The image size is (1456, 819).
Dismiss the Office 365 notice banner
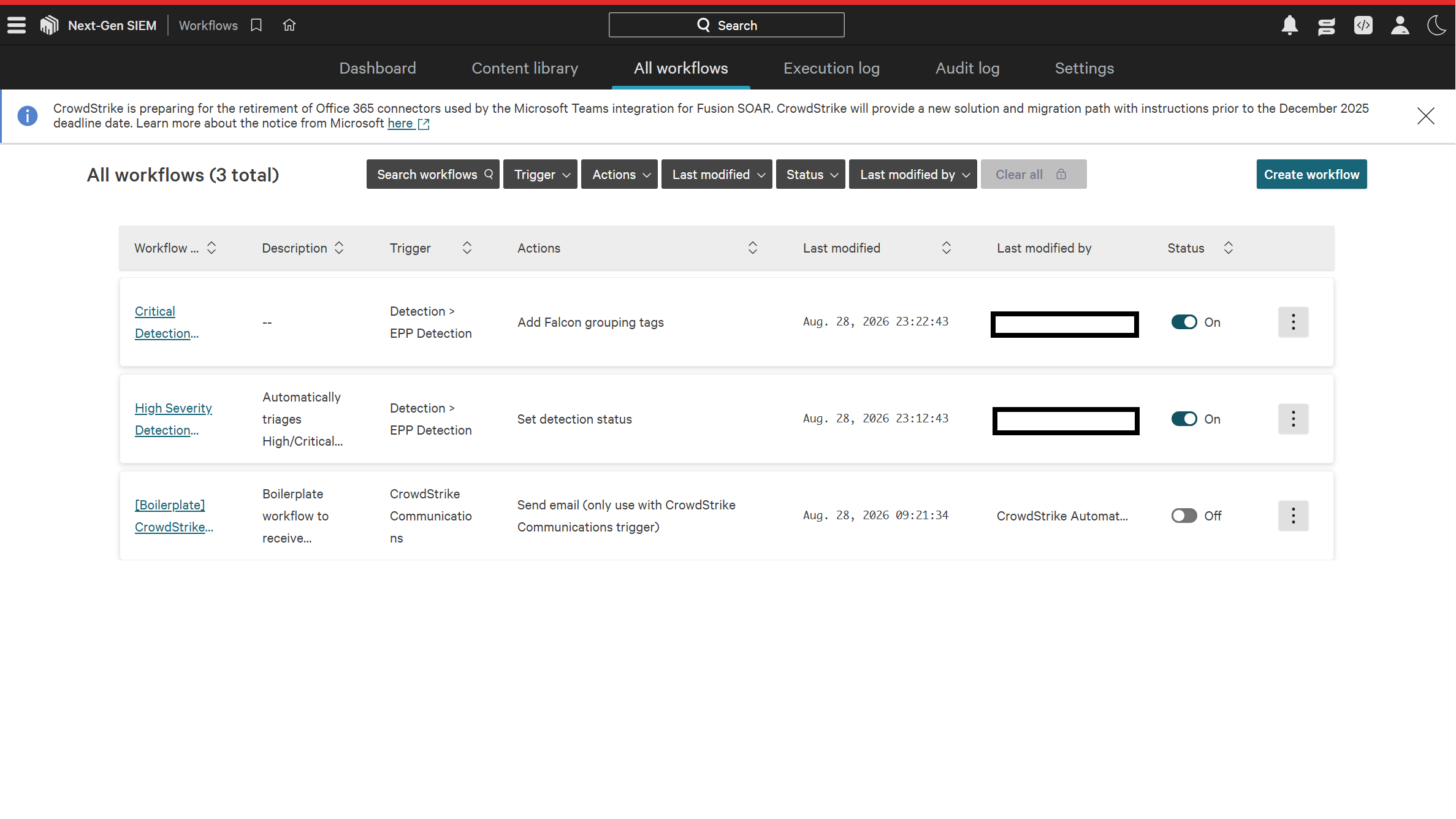click(1426, 116)
